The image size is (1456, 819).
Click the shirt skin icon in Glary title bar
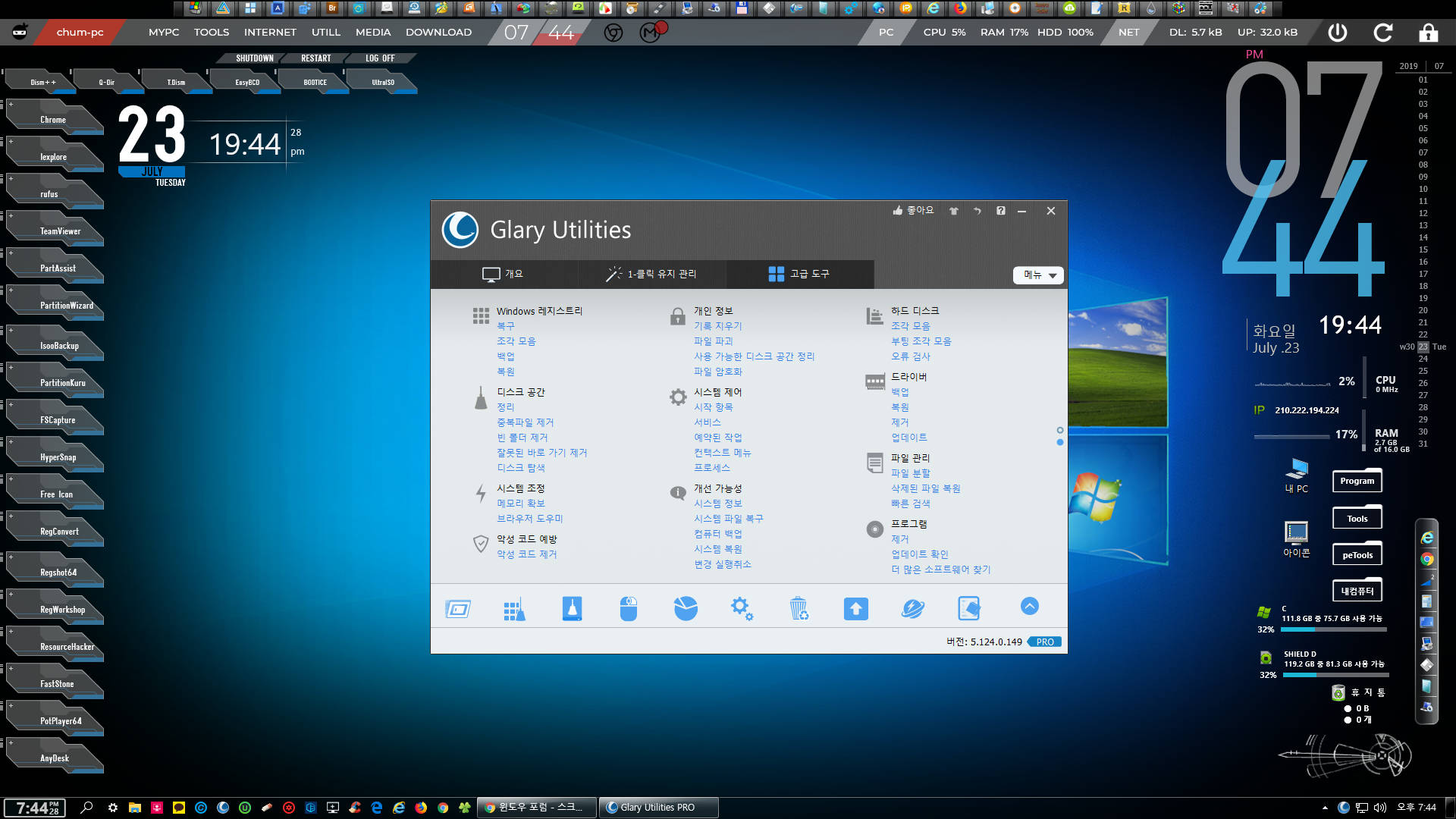click(x=954, y=211)
